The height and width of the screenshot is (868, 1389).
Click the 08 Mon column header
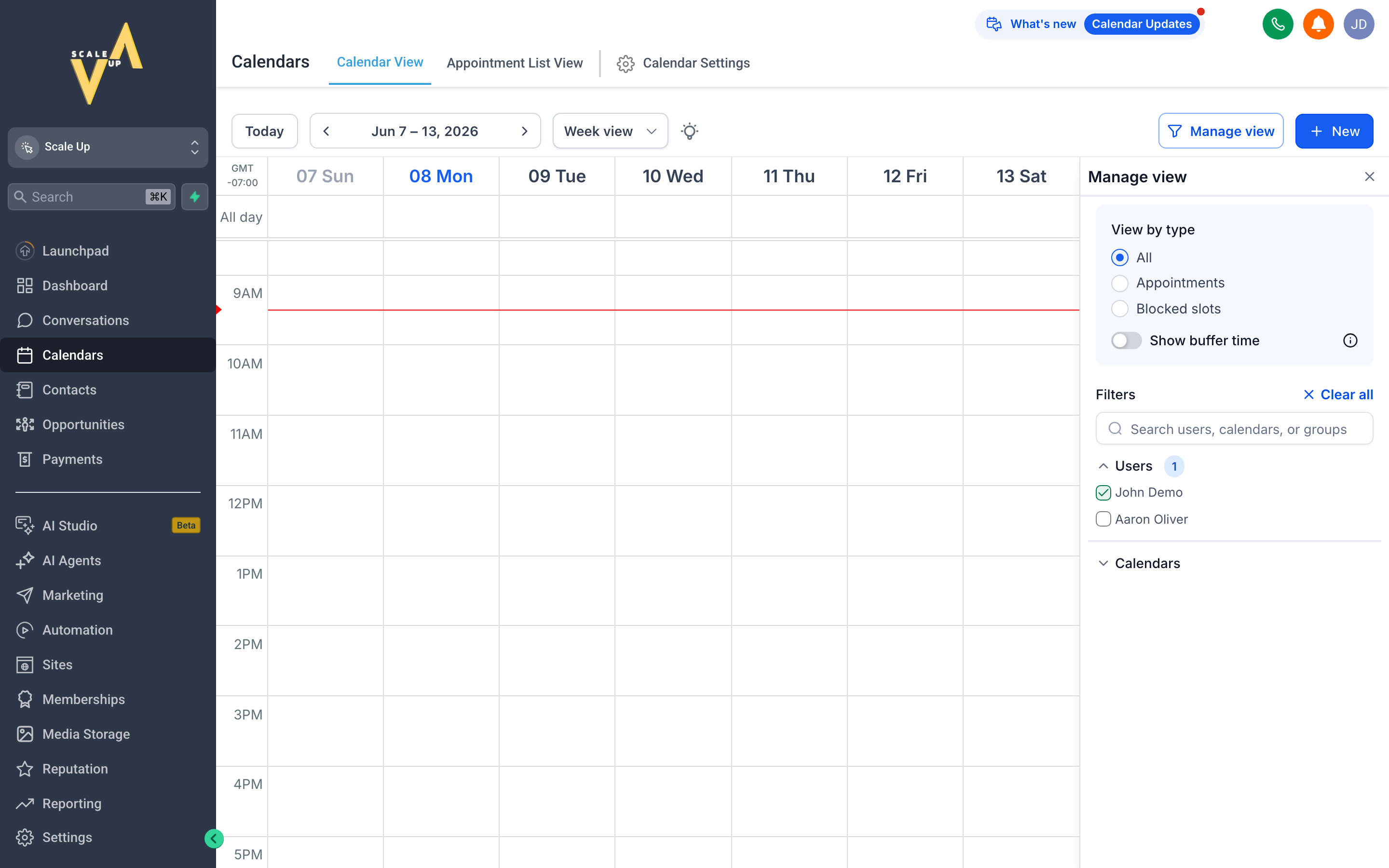pyautogui.click(x=441, y=176)
